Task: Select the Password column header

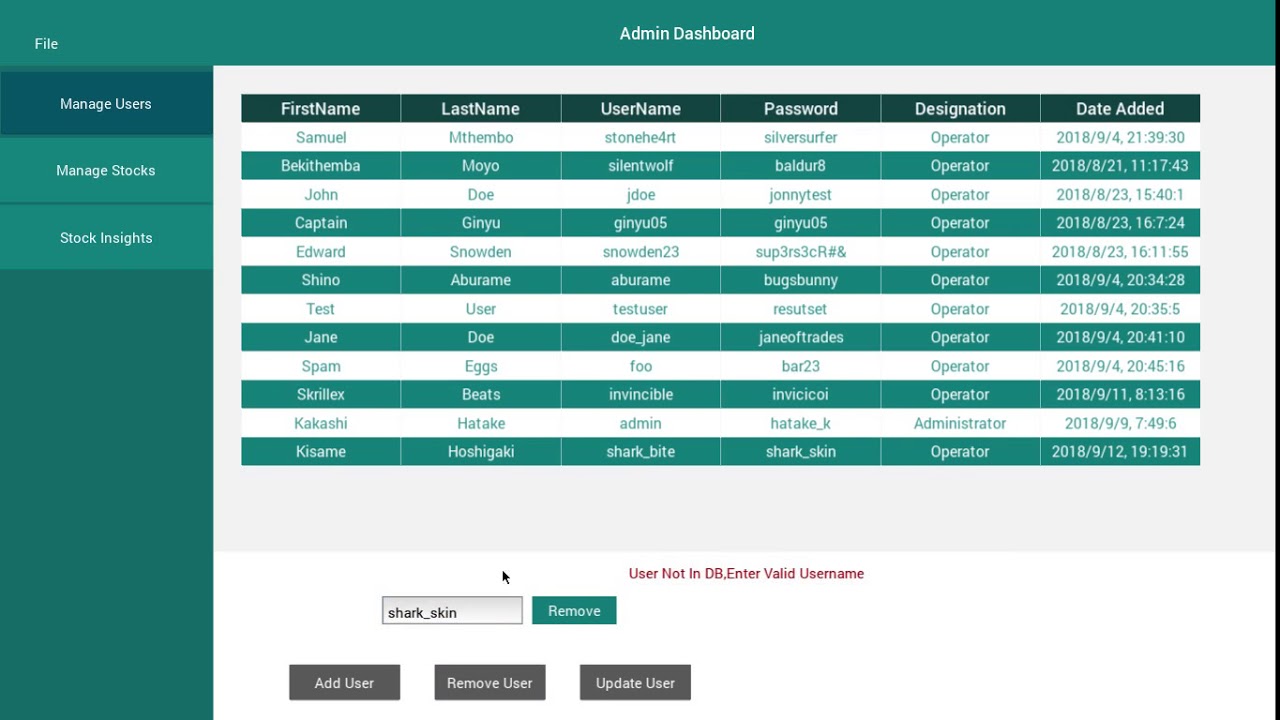Action: point(800,109)
